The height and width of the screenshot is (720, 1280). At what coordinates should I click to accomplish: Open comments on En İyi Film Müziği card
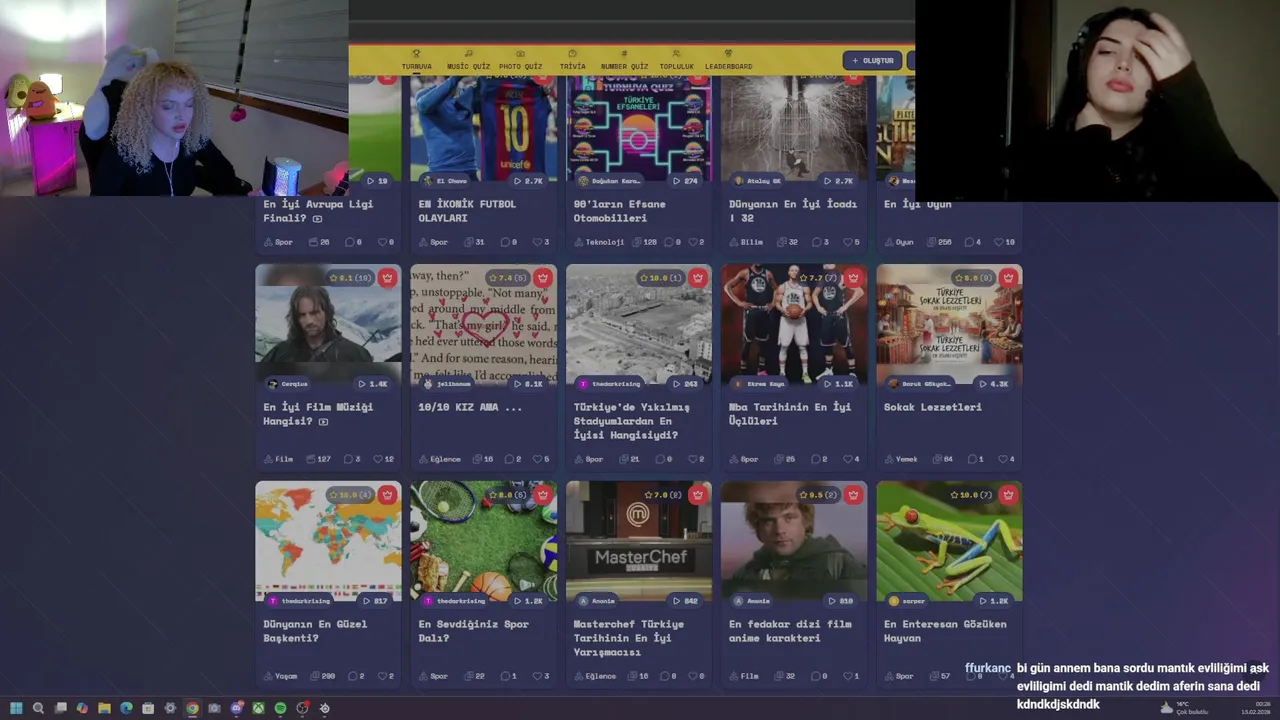[x=352, y=459]
